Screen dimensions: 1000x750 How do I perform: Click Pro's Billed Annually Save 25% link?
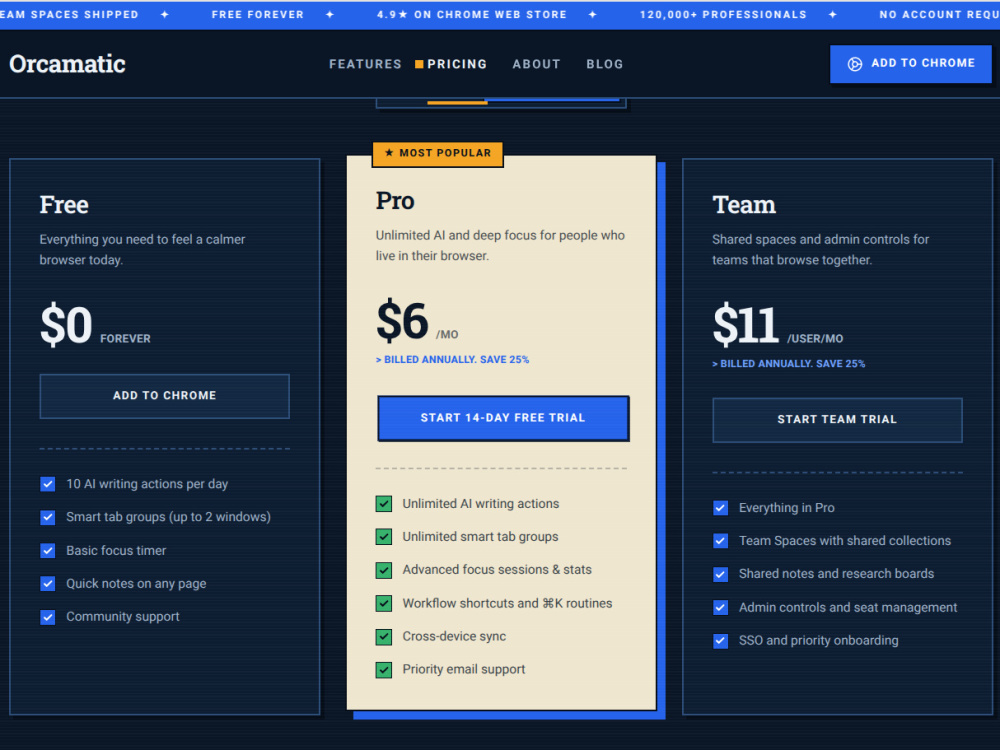452,360
